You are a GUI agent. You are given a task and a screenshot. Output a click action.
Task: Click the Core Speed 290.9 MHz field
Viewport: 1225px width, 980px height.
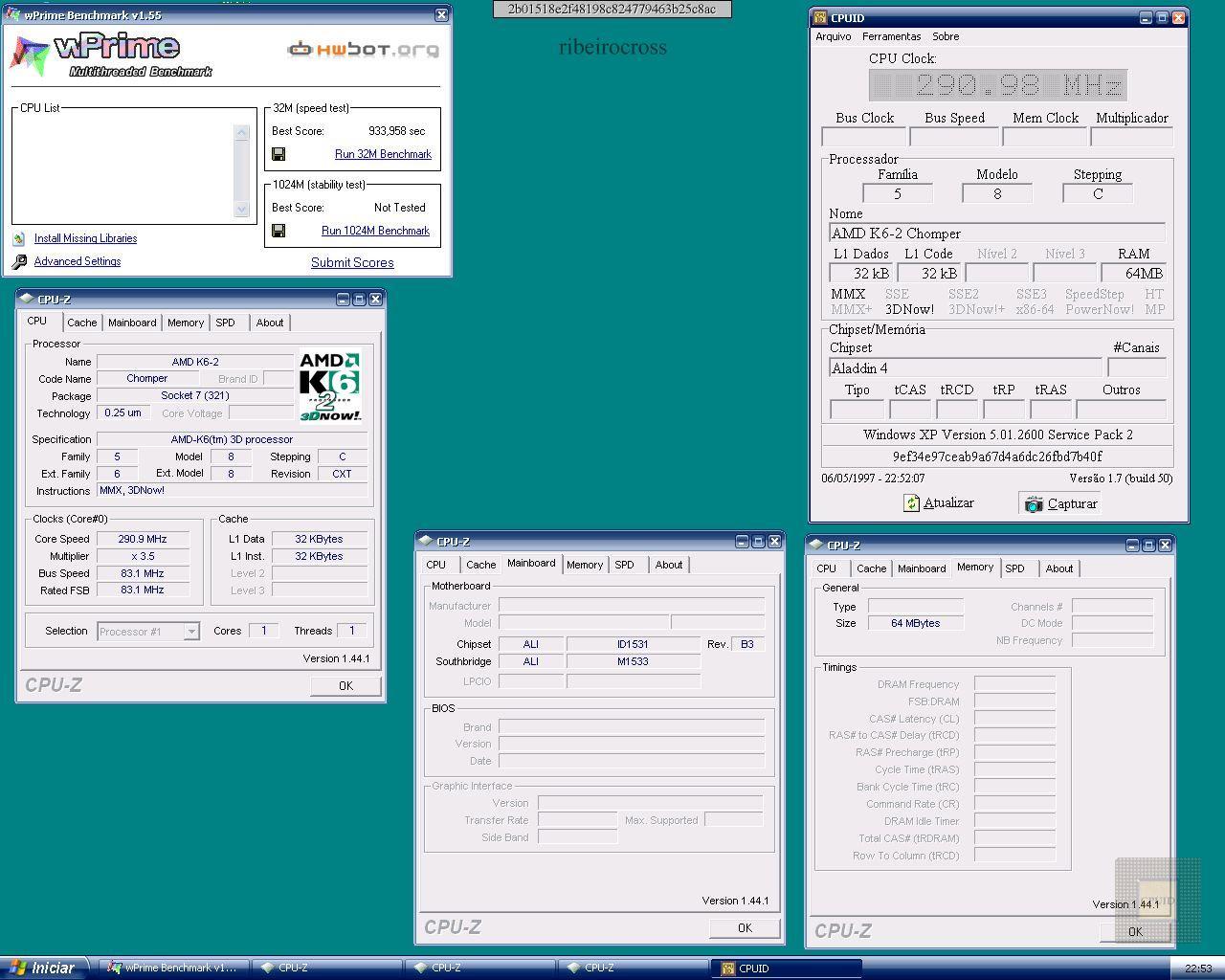143,539
